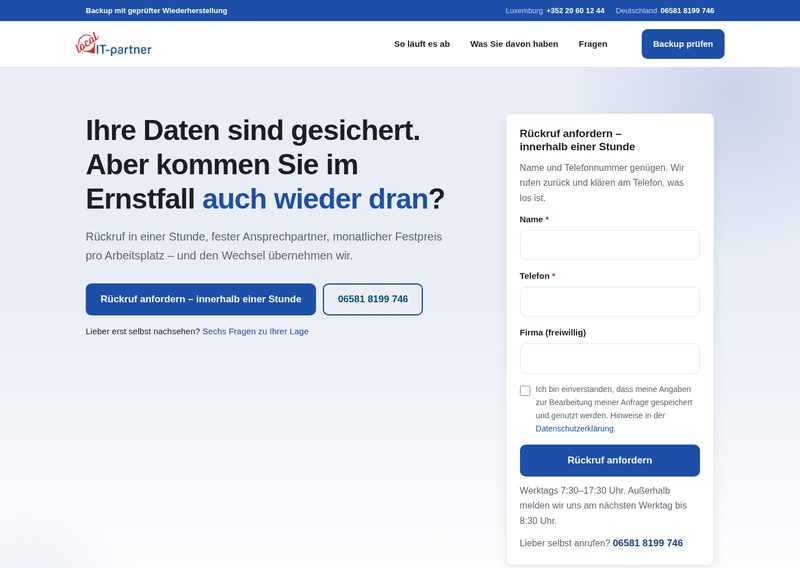Click the form title 'Rückruf anfordern – innerhalb einer Stunde'
Viewport: 800px width, 568px height.
click(x=577, y=140)
